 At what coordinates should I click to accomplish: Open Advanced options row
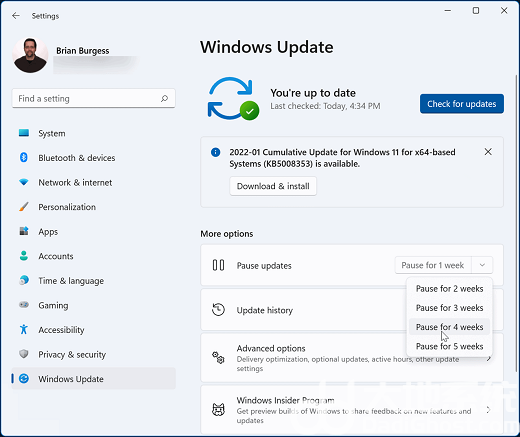pos(352,358)
